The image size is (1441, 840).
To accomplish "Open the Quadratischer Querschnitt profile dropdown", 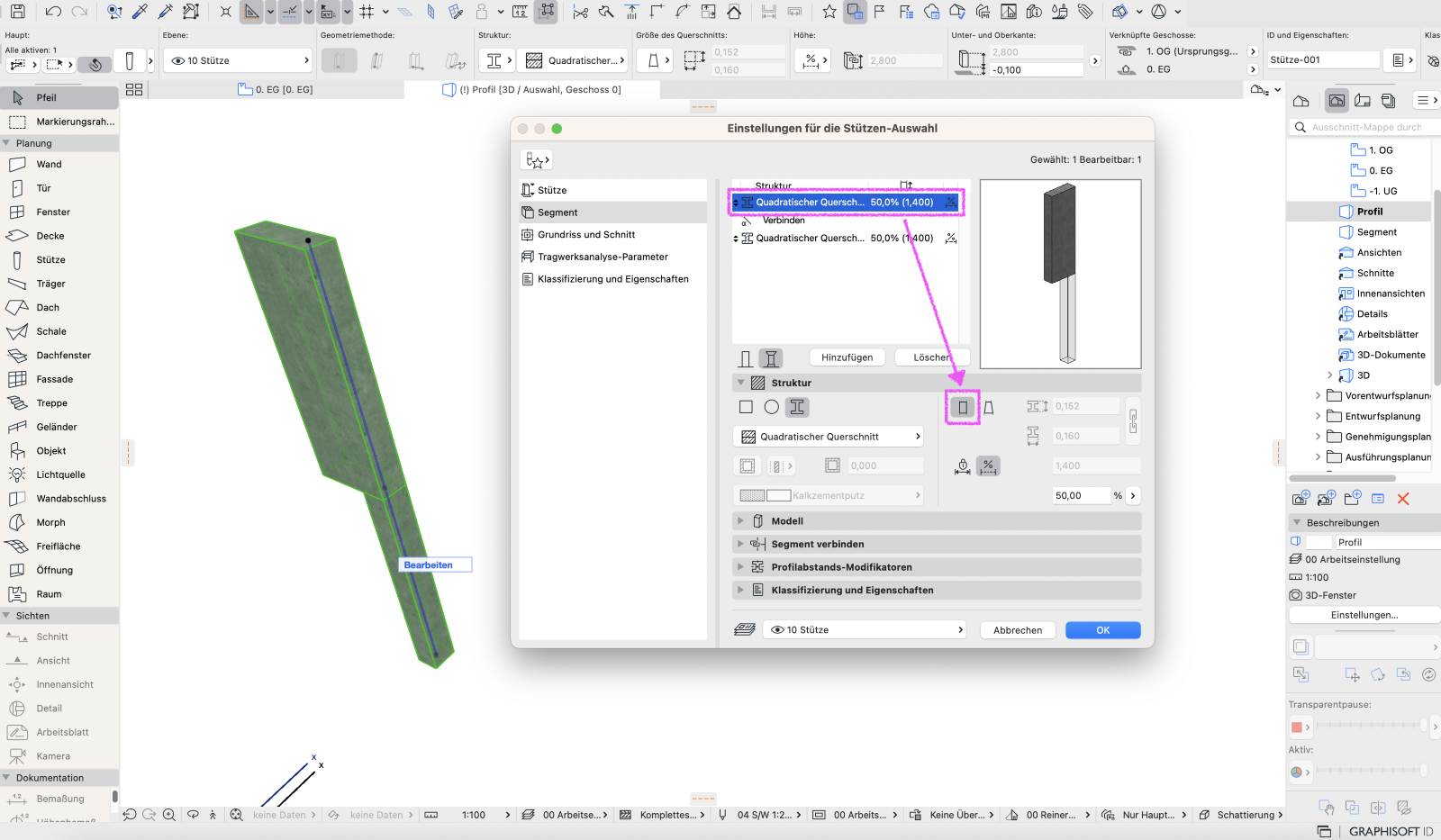I will coord(829,437).
